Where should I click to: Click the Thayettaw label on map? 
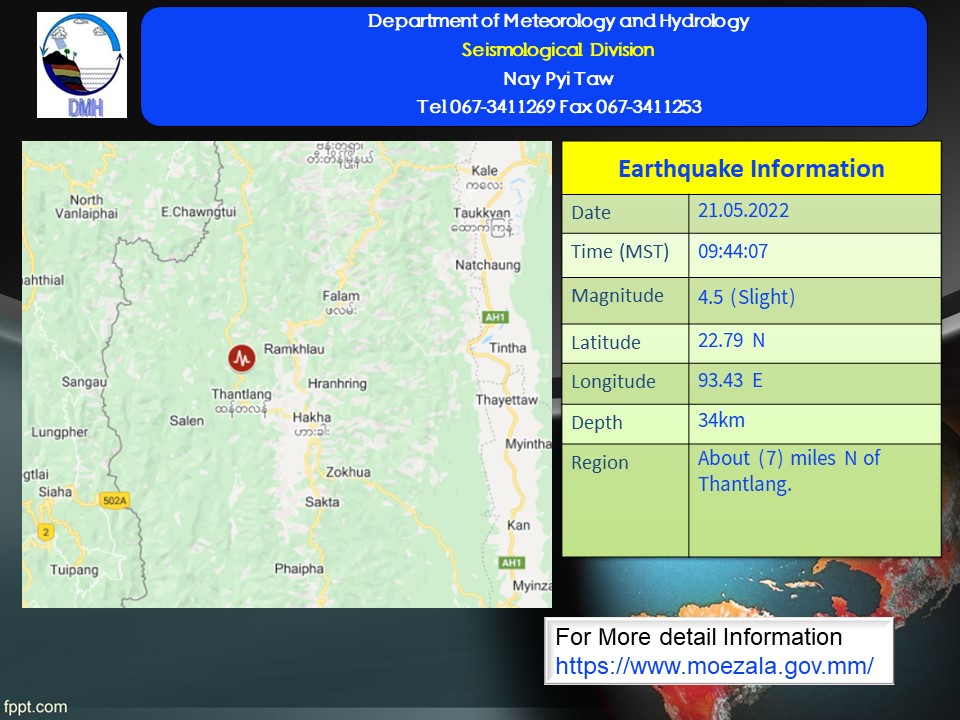506,400
